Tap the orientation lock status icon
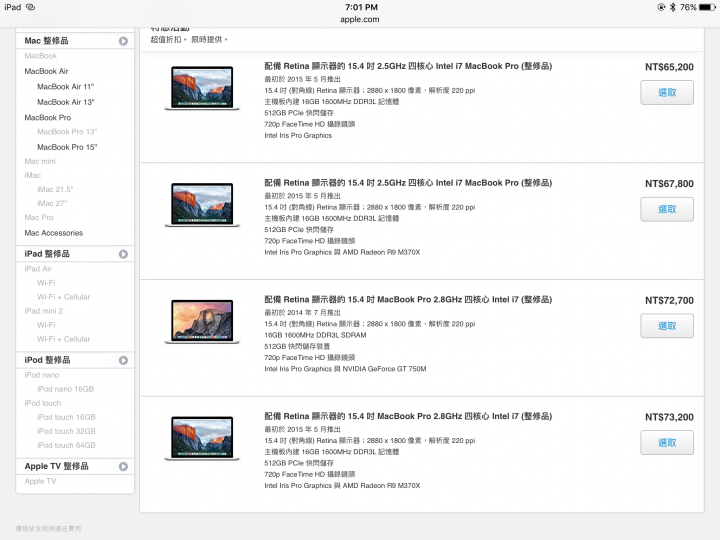 click(x=661, y=7)
